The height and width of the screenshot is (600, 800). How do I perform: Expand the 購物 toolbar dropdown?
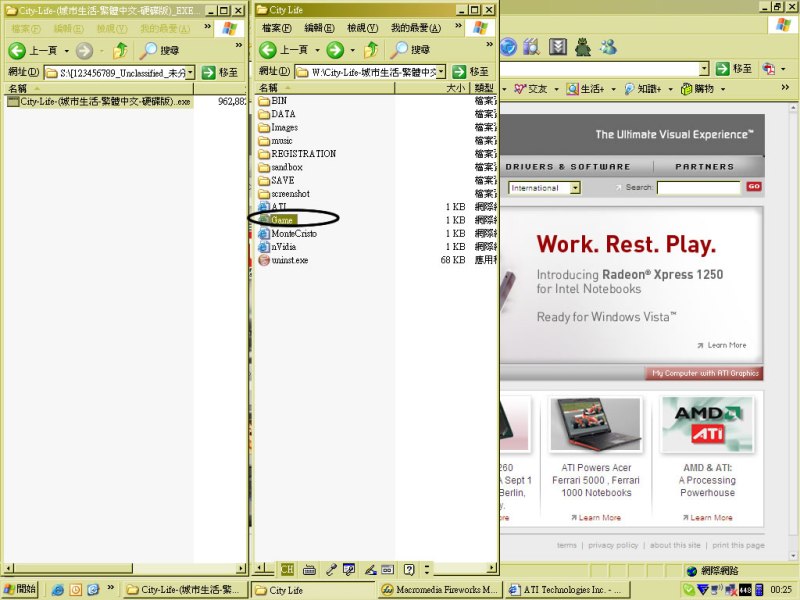tap(723, 89)
